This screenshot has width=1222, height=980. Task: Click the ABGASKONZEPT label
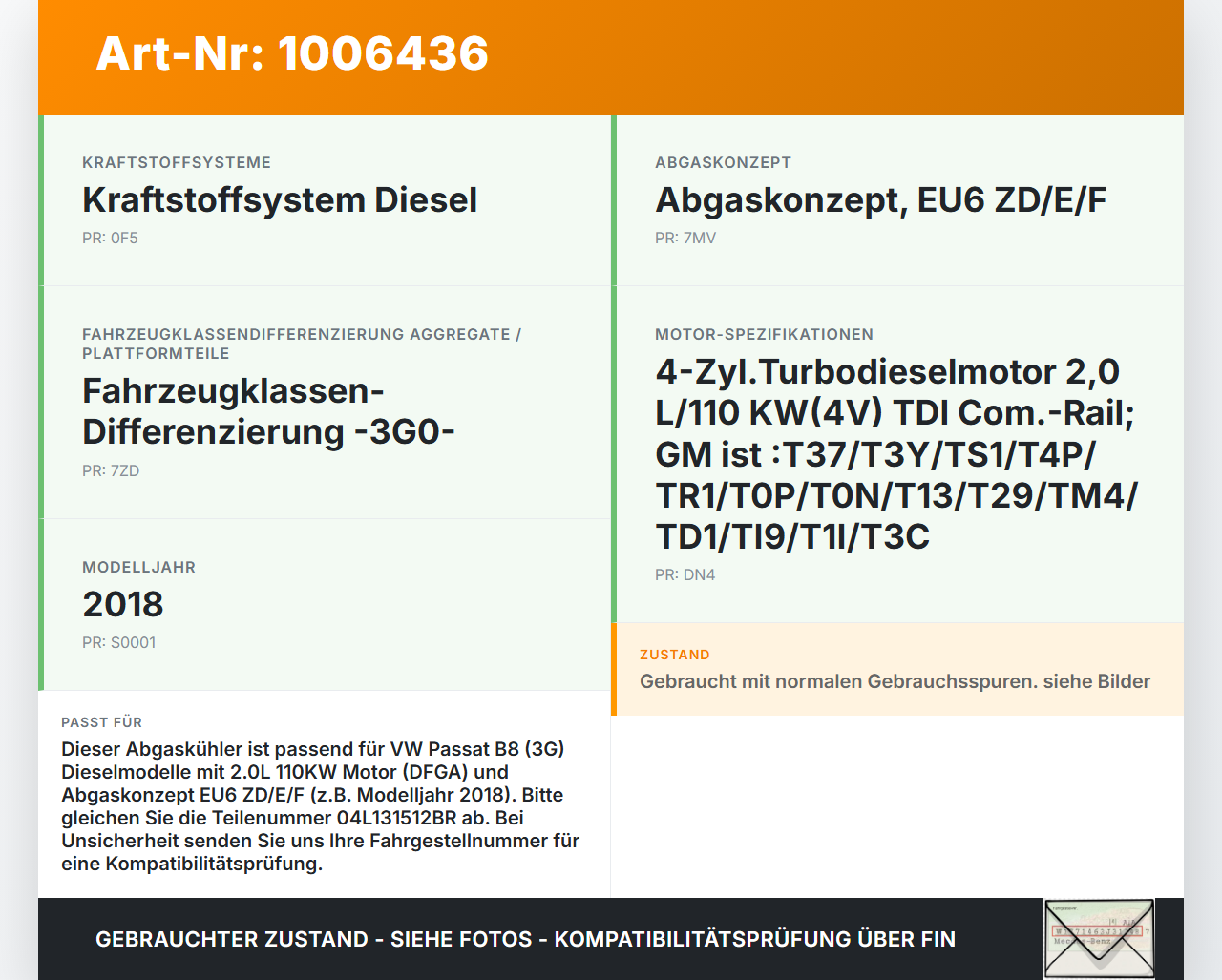(723, 162)
